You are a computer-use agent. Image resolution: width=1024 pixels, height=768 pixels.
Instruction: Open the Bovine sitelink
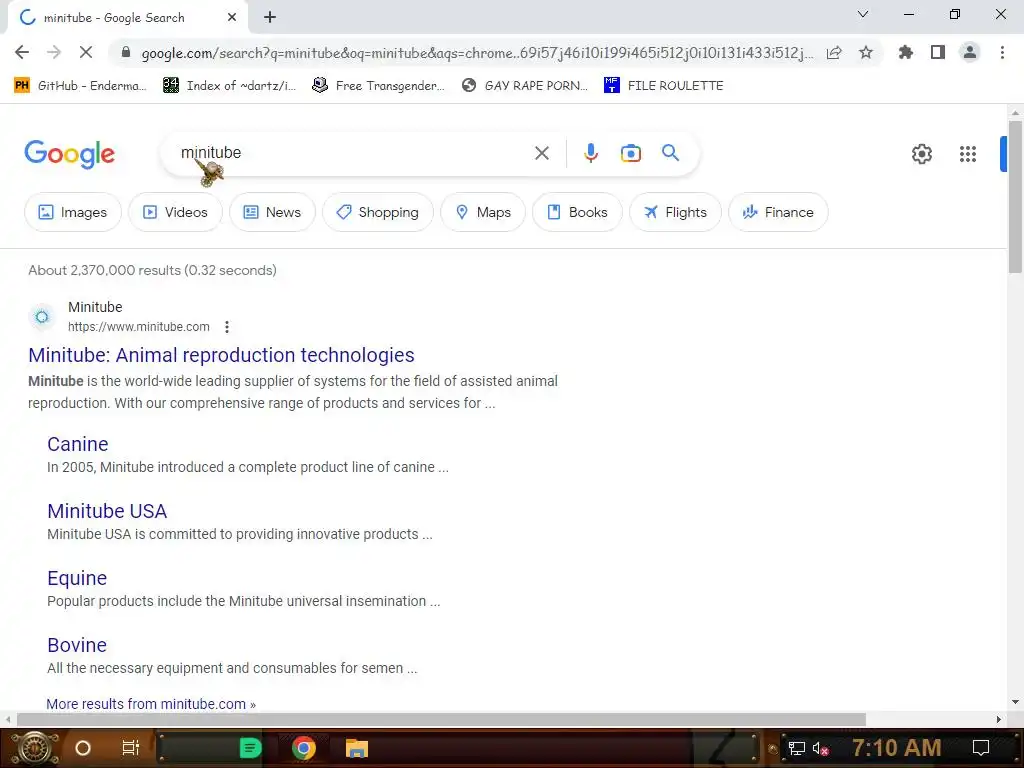[x=77, y=645]
